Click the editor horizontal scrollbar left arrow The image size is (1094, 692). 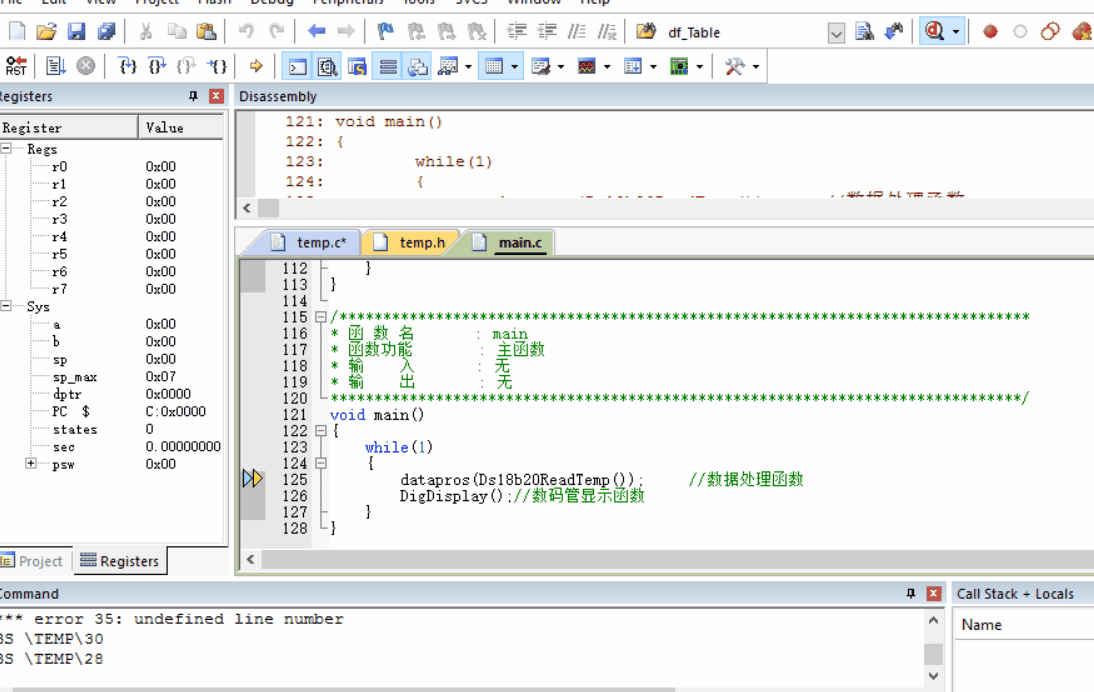250,559
